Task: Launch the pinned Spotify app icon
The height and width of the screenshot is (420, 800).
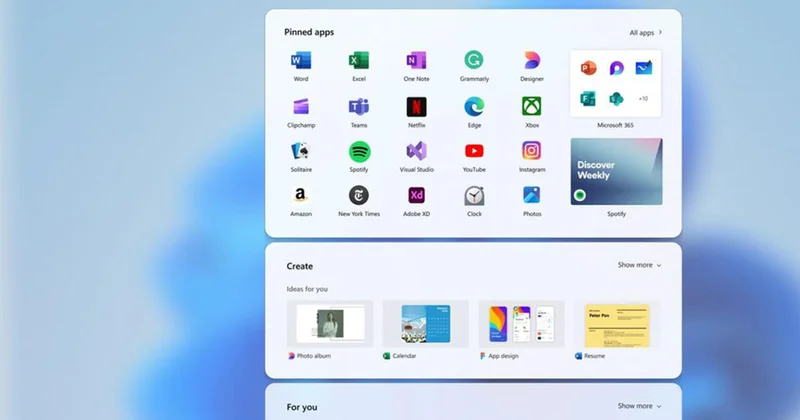Action: point(359,152)
